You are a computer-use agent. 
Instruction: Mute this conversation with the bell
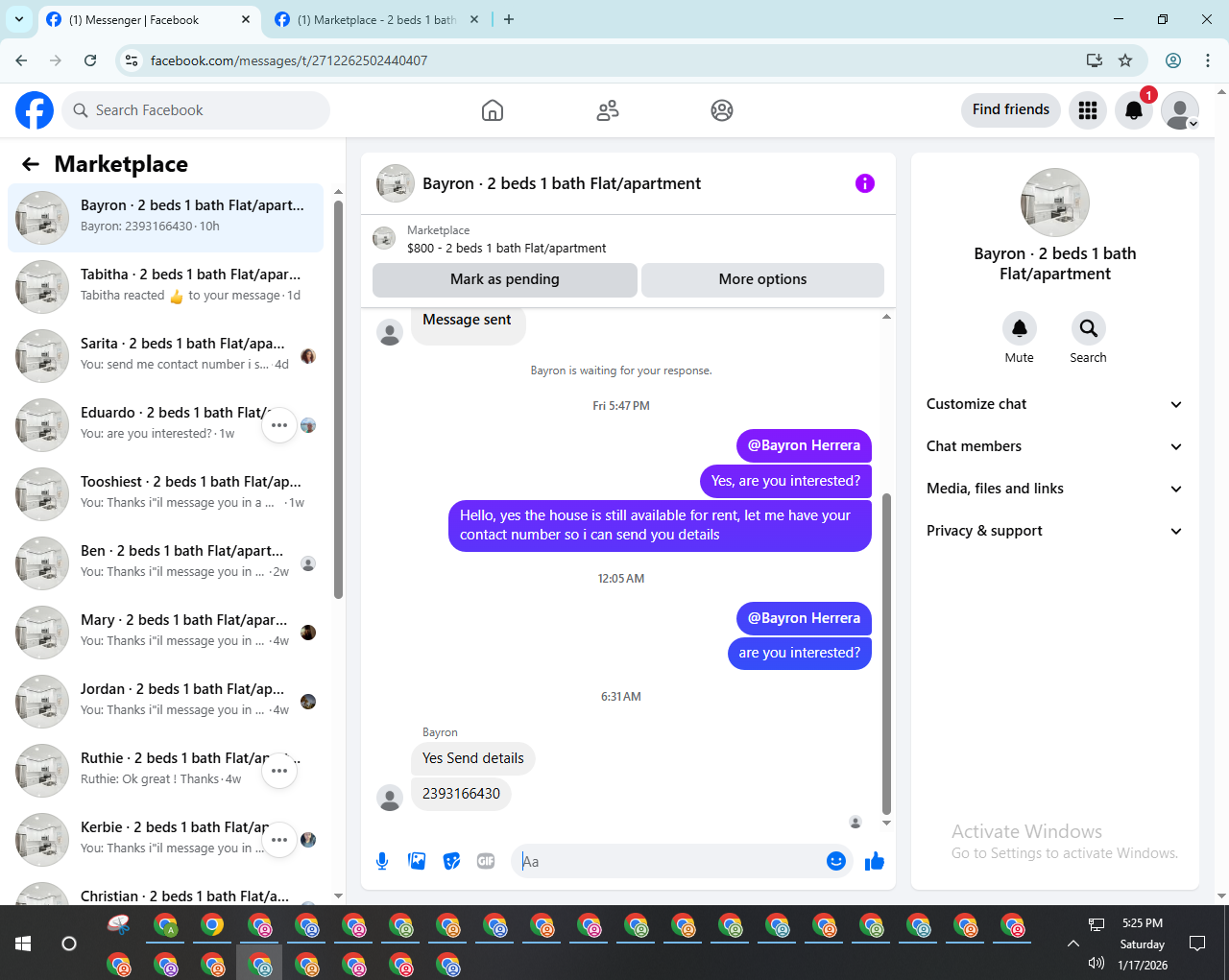click(1020, 328)
